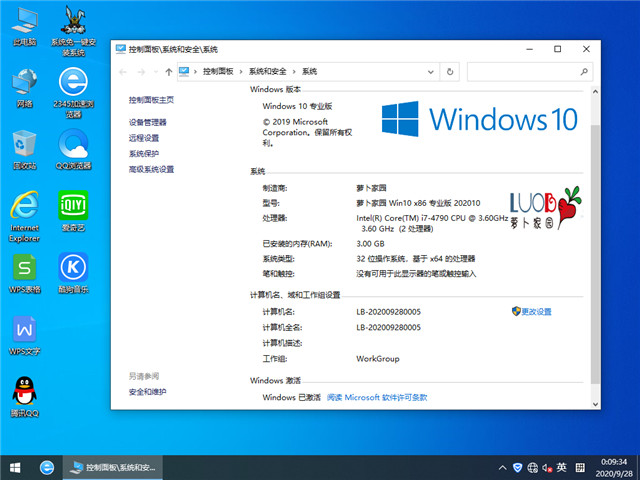Image resolution: width=640 pixels, height=480 pixels.
Task: Select the WPS表格 desktop icon
Action: 24,273
